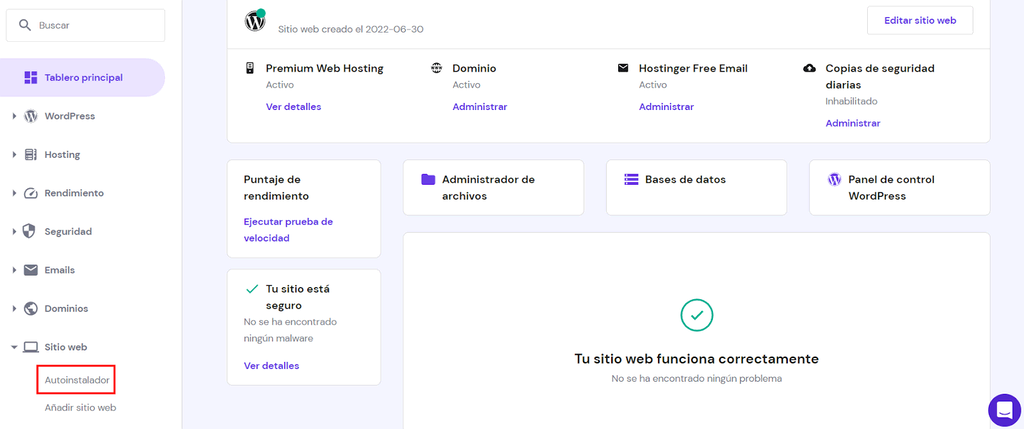Open the WordPress menu label
This screenshot has height=429, width=1024.
69,116
